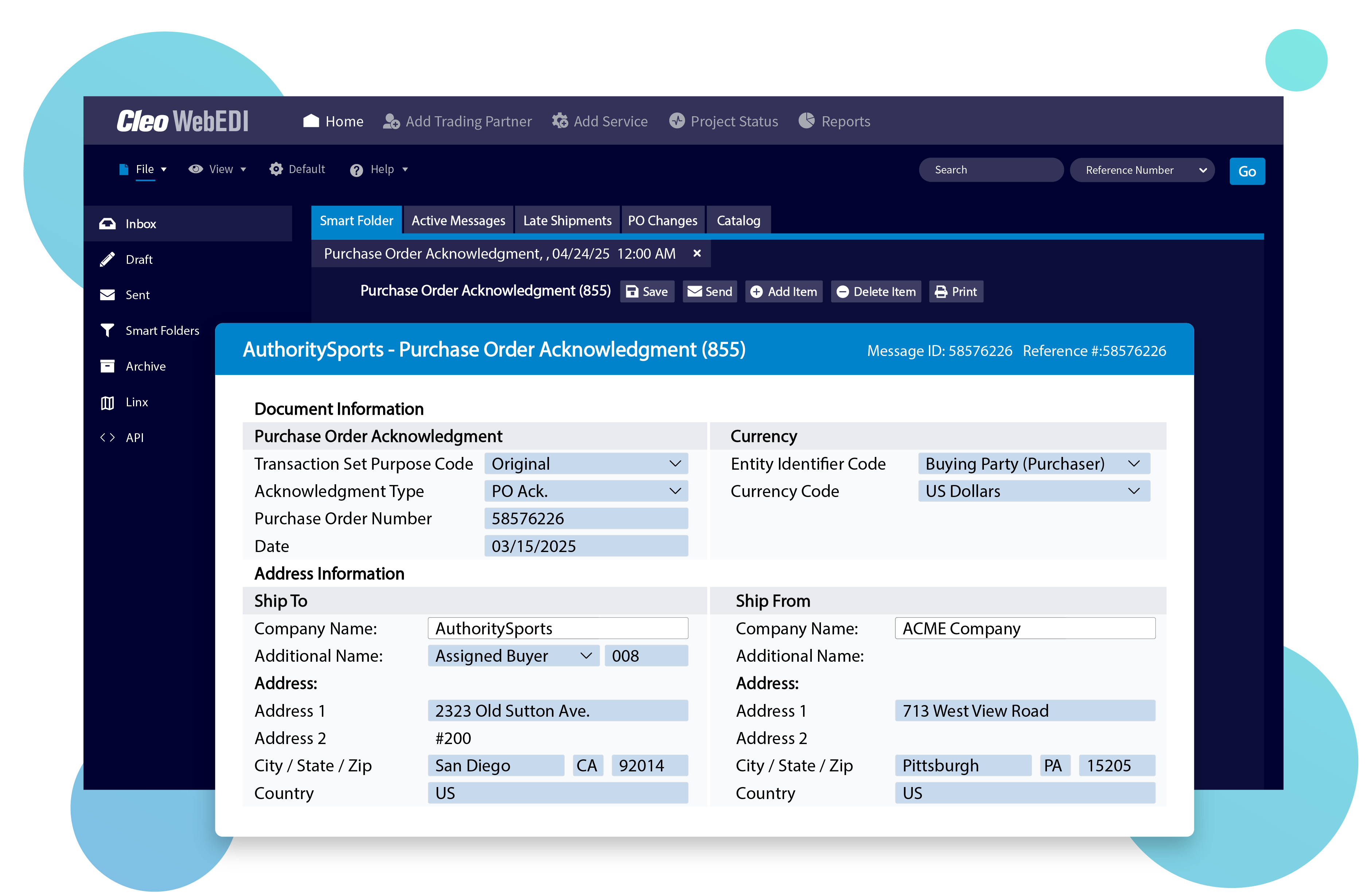Open the Transaction Set Purpose Code dropdown
Viewport: 1367px width, 896px height.
586,464
